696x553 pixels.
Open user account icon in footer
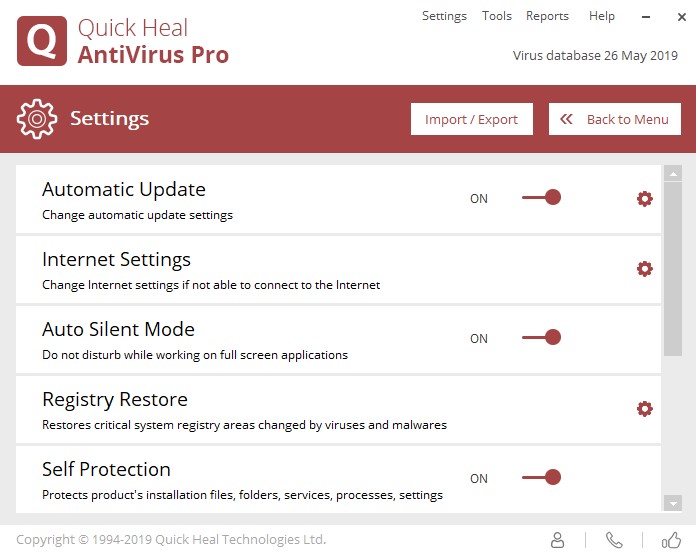558,540
